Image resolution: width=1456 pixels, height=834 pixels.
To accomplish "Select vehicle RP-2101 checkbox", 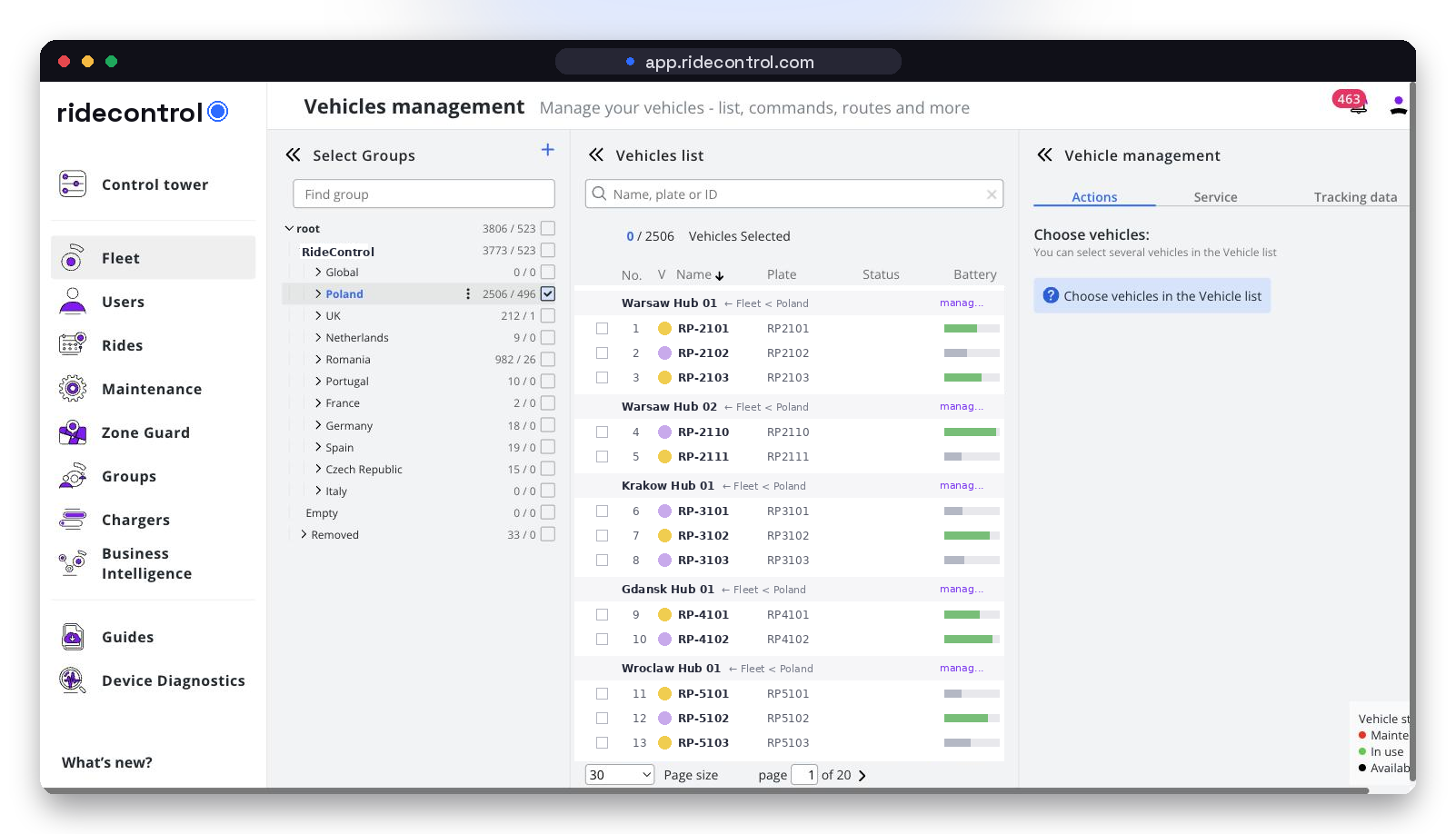I will point(602,328).
